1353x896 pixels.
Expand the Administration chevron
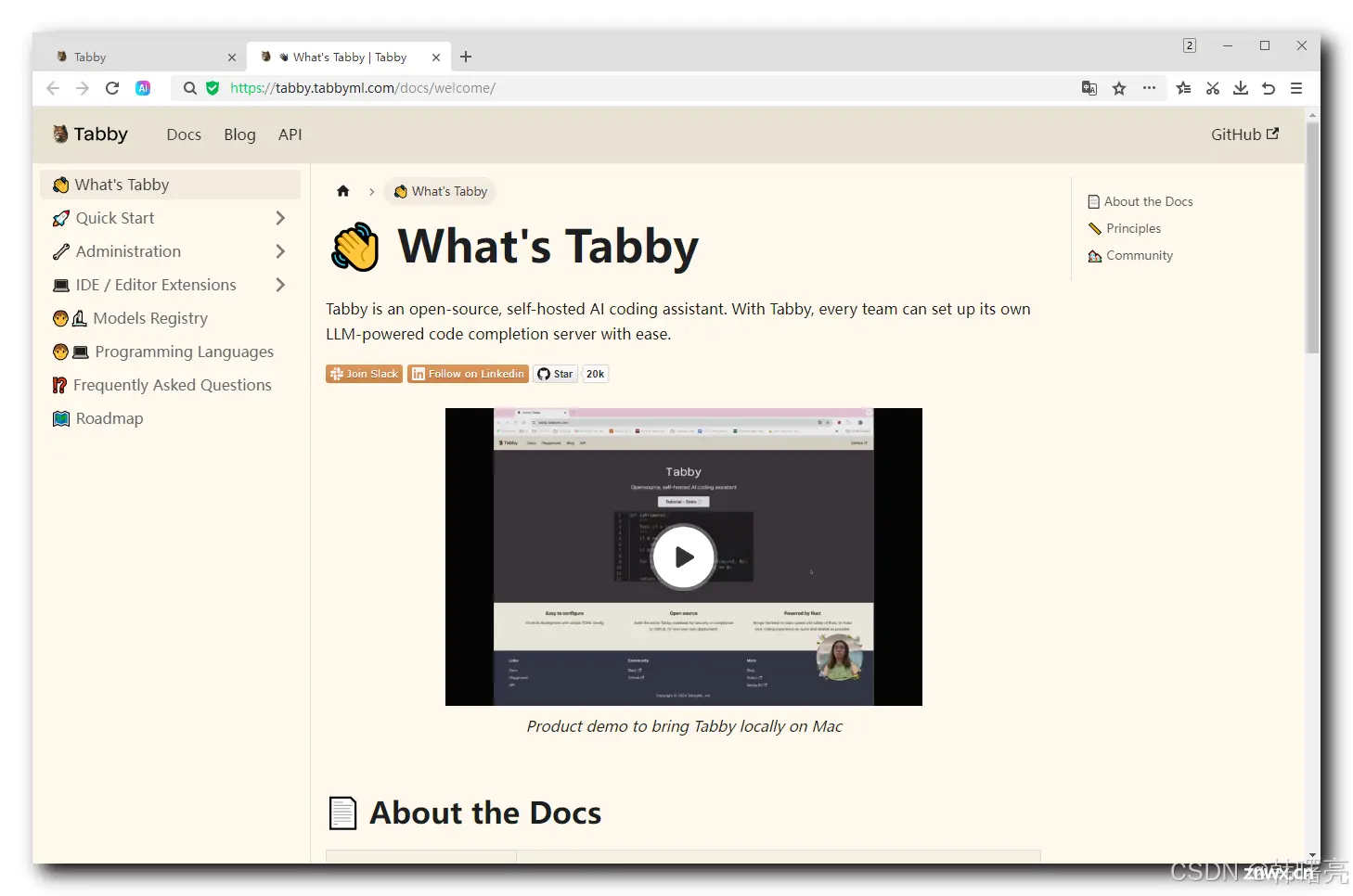pos(280,251)
